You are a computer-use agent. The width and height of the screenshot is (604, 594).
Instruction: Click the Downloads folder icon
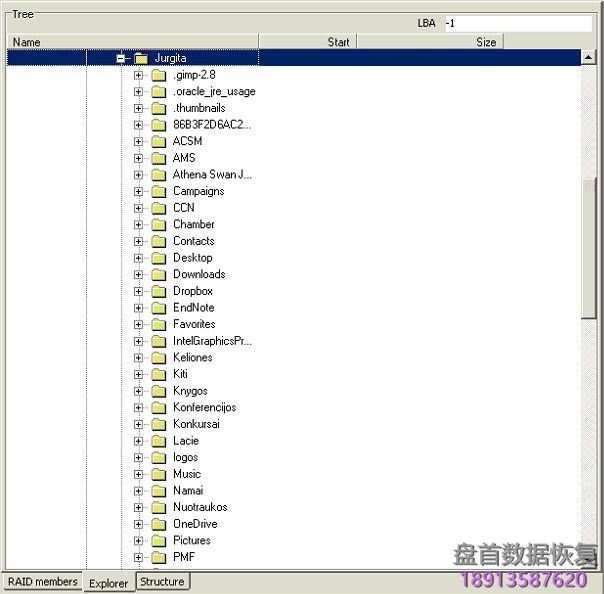pyautogui.click(x=158, y=274)
